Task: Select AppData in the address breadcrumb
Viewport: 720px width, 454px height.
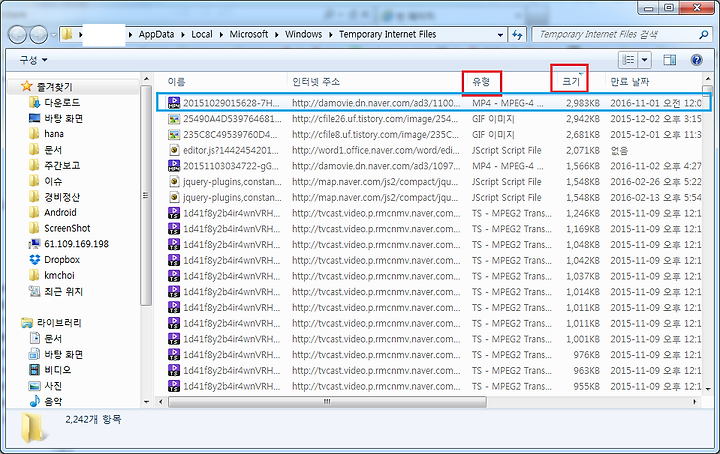Action: [x=156, y=34]
